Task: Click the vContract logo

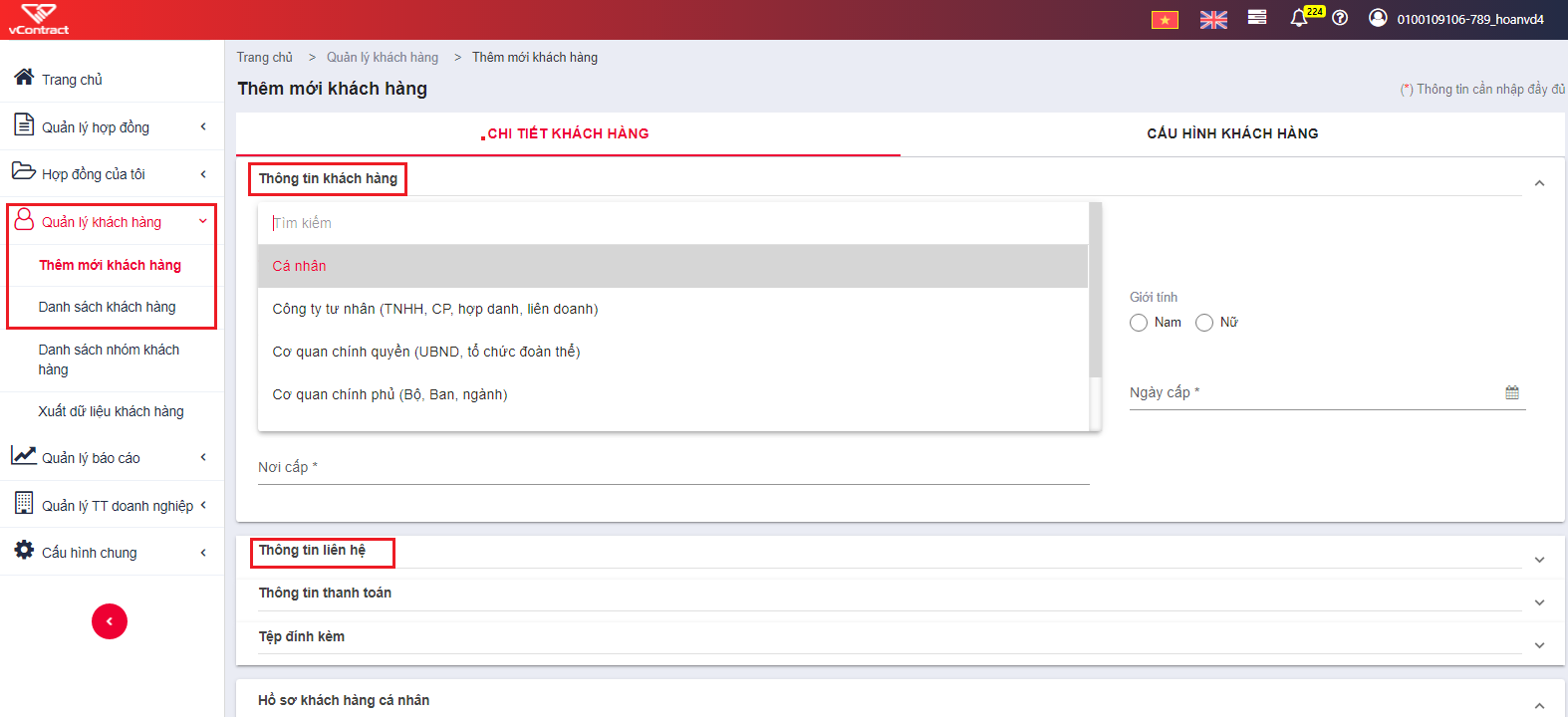Action: [39, 19]
